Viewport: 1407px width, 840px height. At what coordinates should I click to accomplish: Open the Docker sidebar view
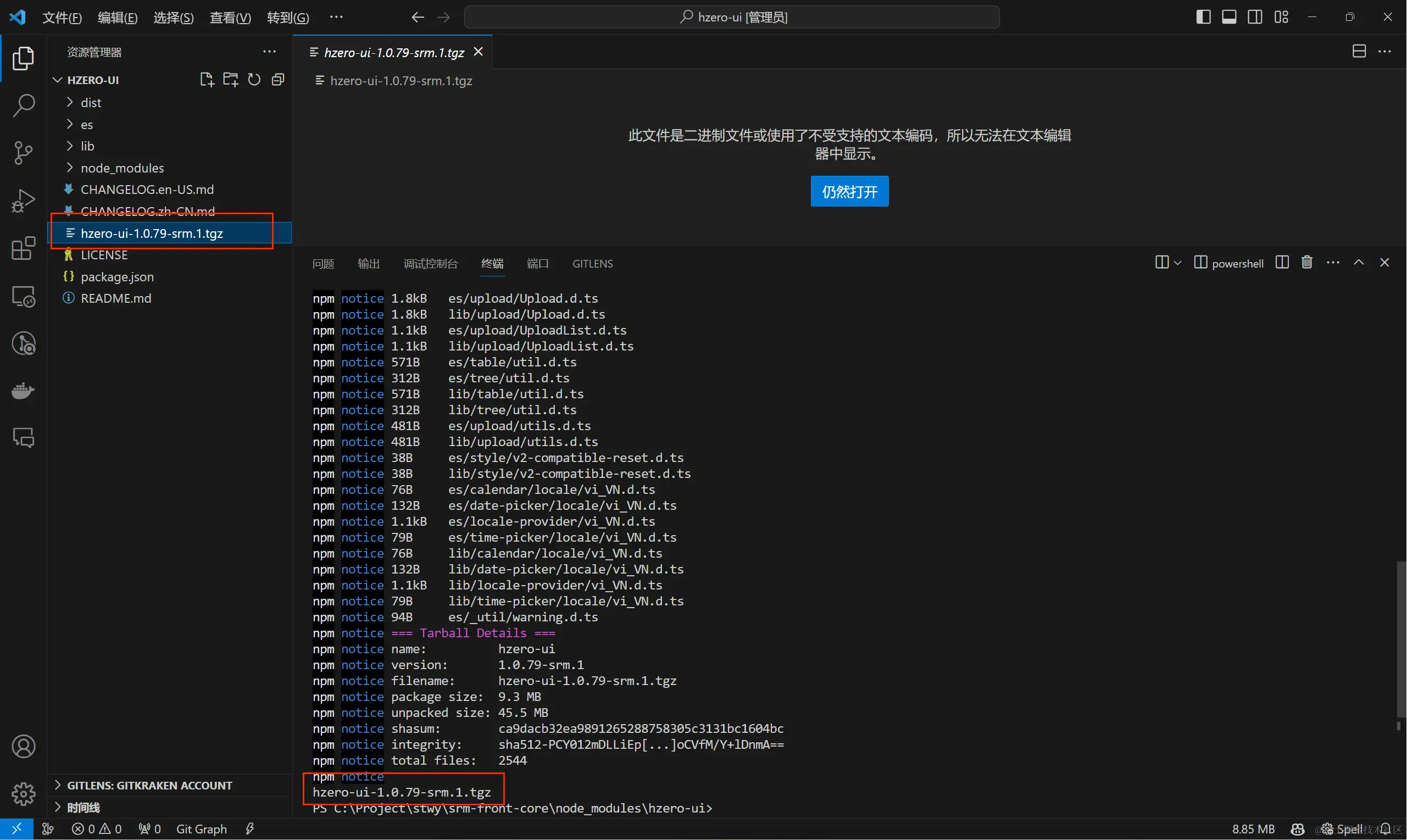(23, 391)
